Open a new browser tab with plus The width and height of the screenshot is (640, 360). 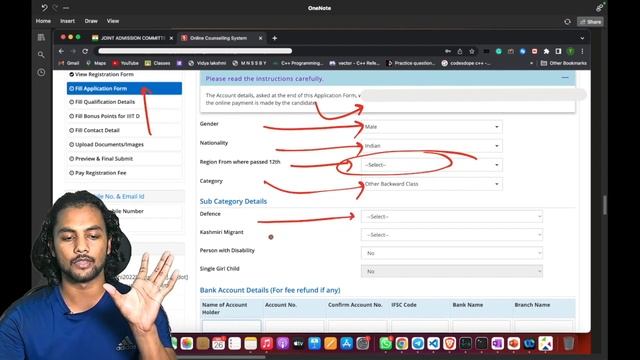pos(275,38)
